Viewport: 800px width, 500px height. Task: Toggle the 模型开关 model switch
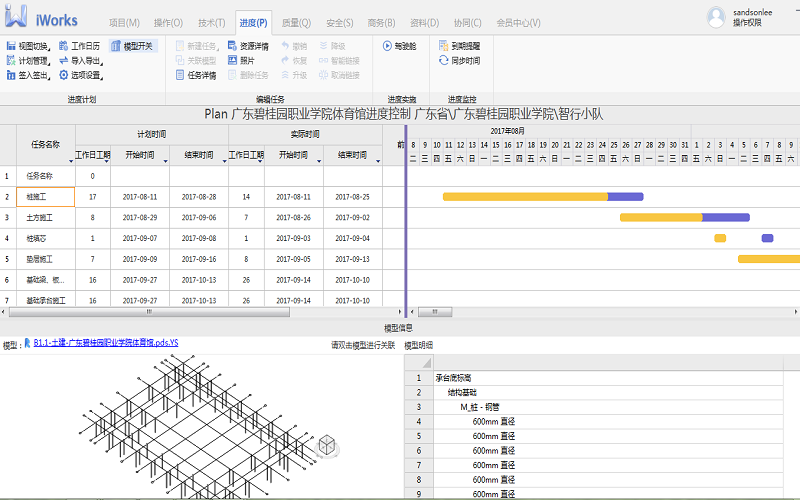pos(133,46)
